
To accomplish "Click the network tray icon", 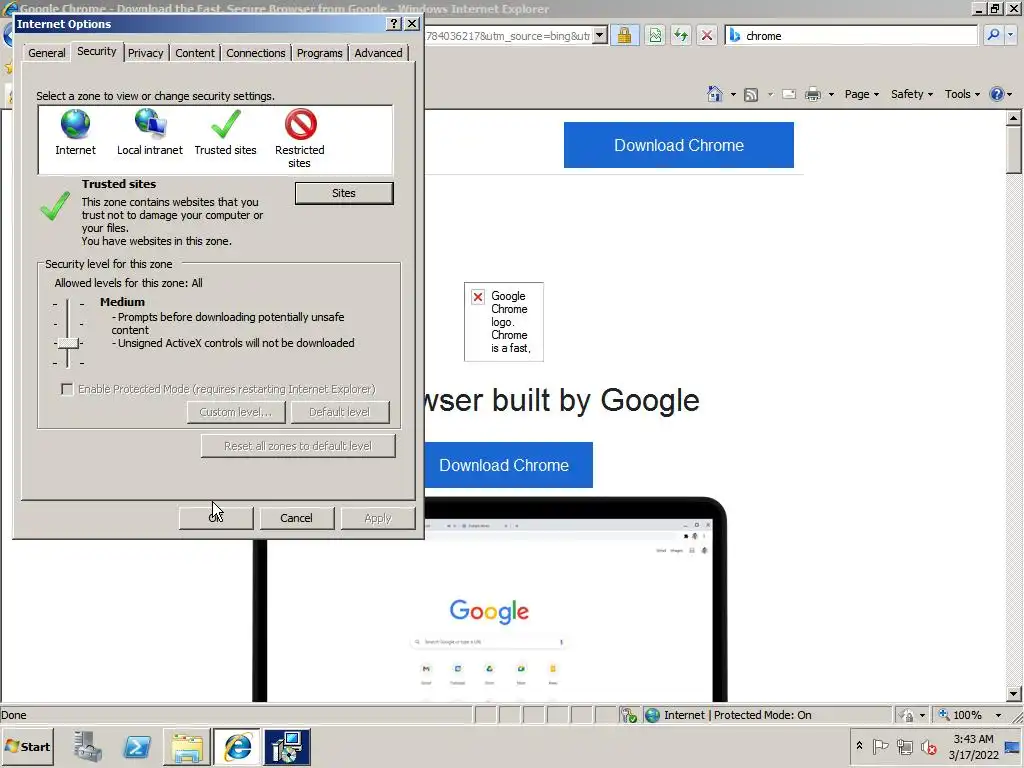I will pos(904,746).
